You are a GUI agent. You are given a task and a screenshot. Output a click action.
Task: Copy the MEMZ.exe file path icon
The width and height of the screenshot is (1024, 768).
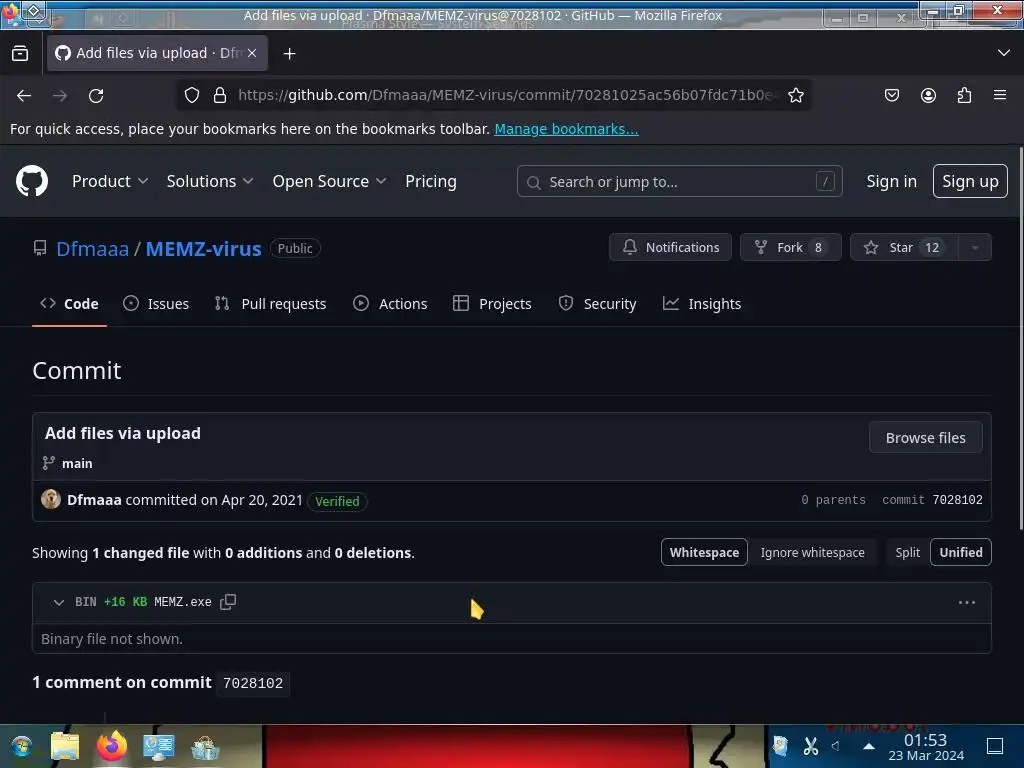pos(228,601)
